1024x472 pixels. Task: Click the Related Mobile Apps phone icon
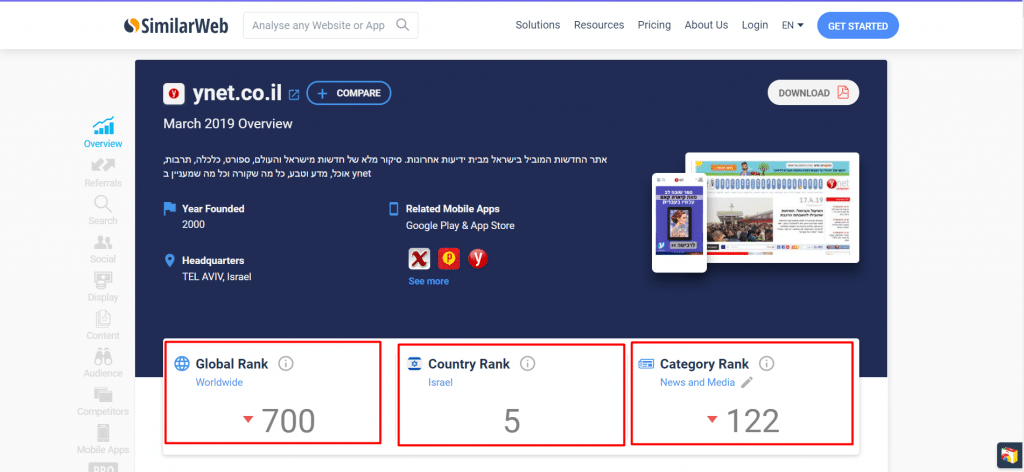(x=394, y=209)
